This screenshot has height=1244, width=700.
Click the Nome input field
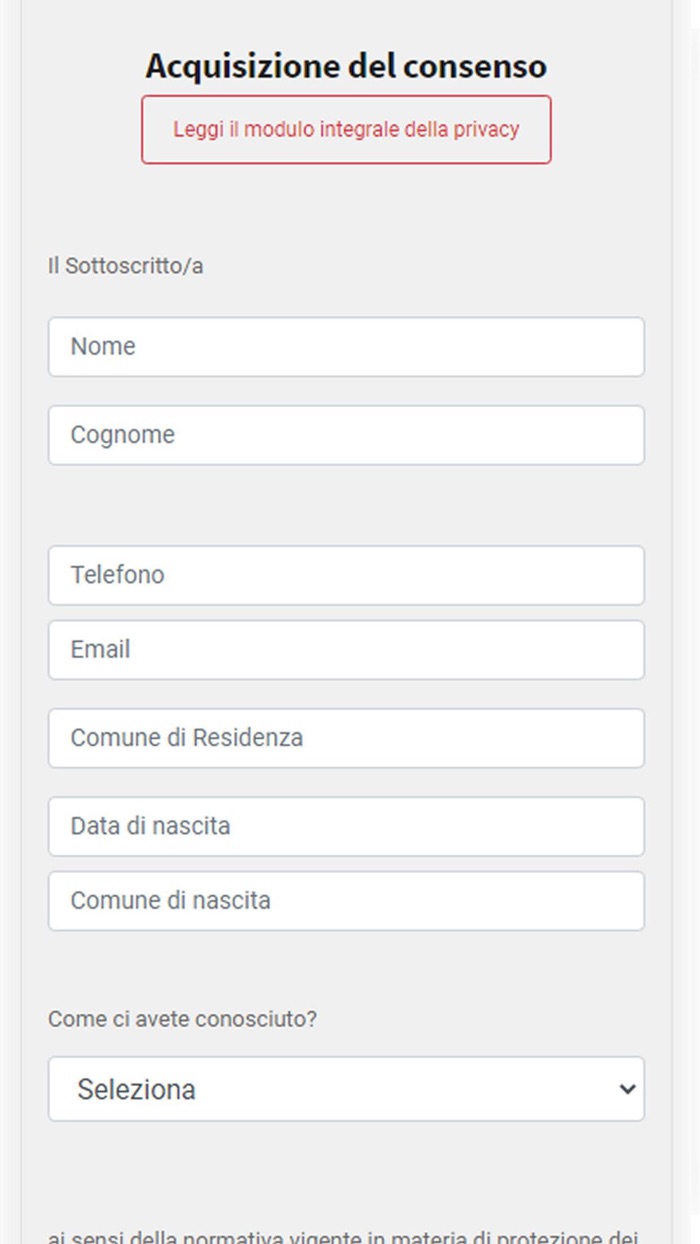pyautogui.click(x=346, y=347)
